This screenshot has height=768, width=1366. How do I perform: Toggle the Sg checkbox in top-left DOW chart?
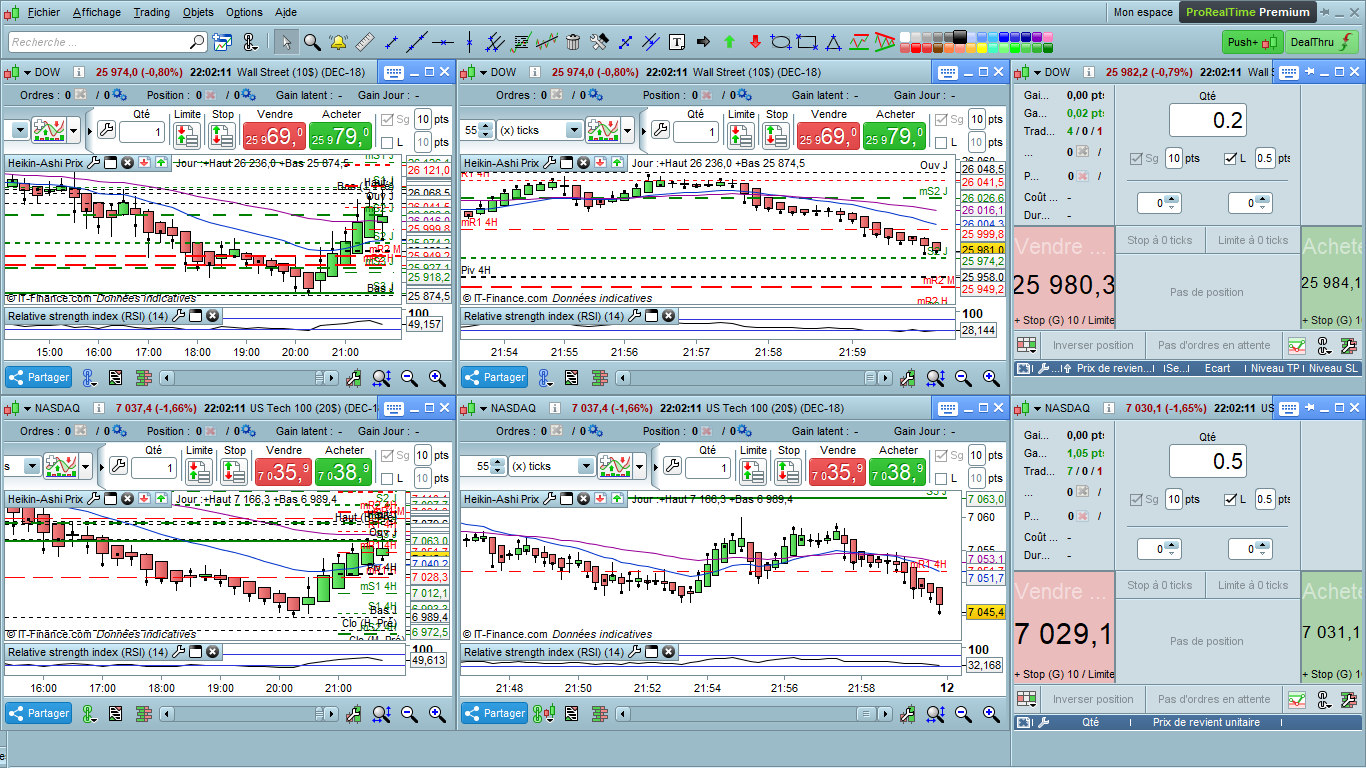(388, 119)
